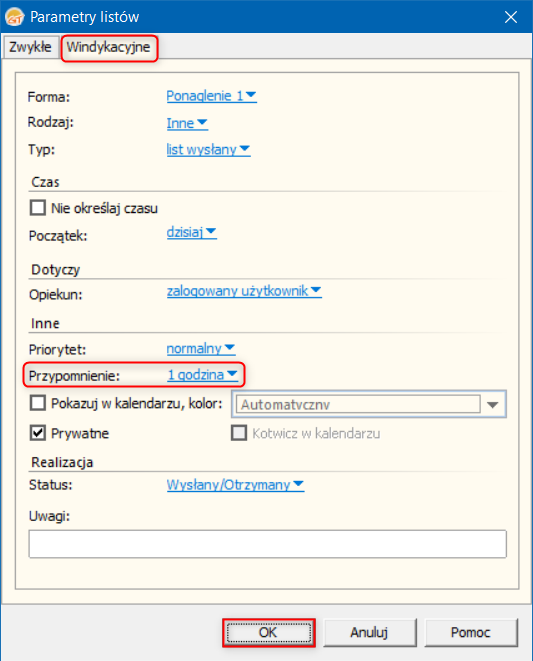Uncheck the Prywatne checkbox

pyautogui.click(x=38, y=433)
